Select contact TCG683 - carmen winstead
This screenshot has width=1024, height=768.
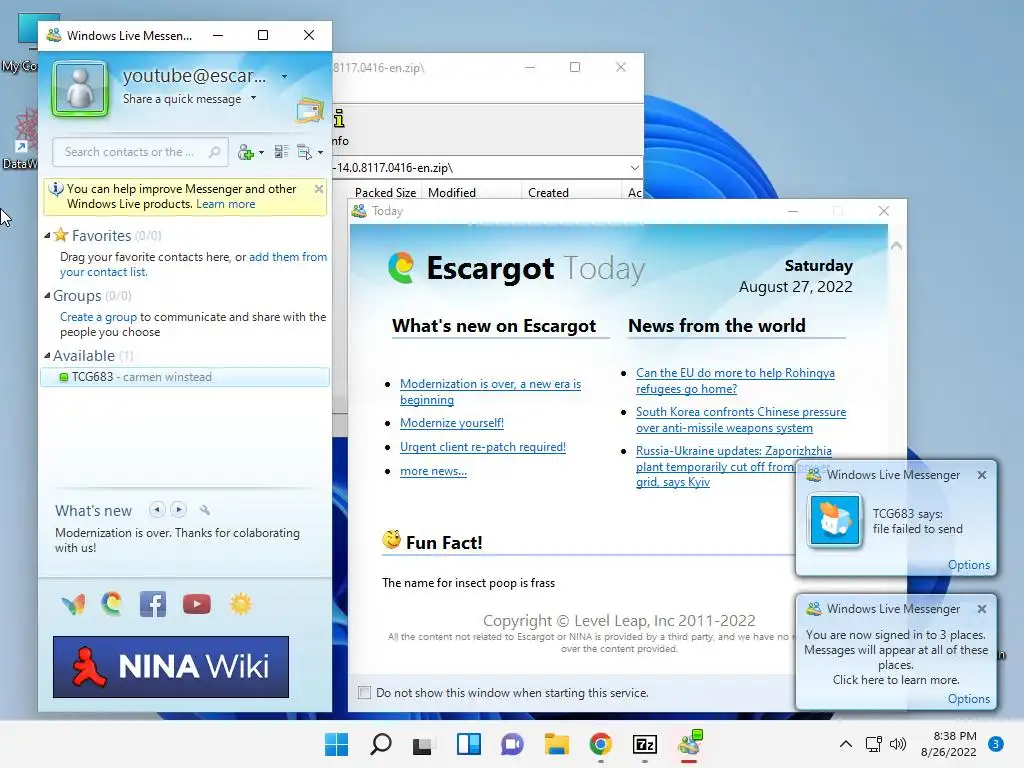(x=185, y=377)
